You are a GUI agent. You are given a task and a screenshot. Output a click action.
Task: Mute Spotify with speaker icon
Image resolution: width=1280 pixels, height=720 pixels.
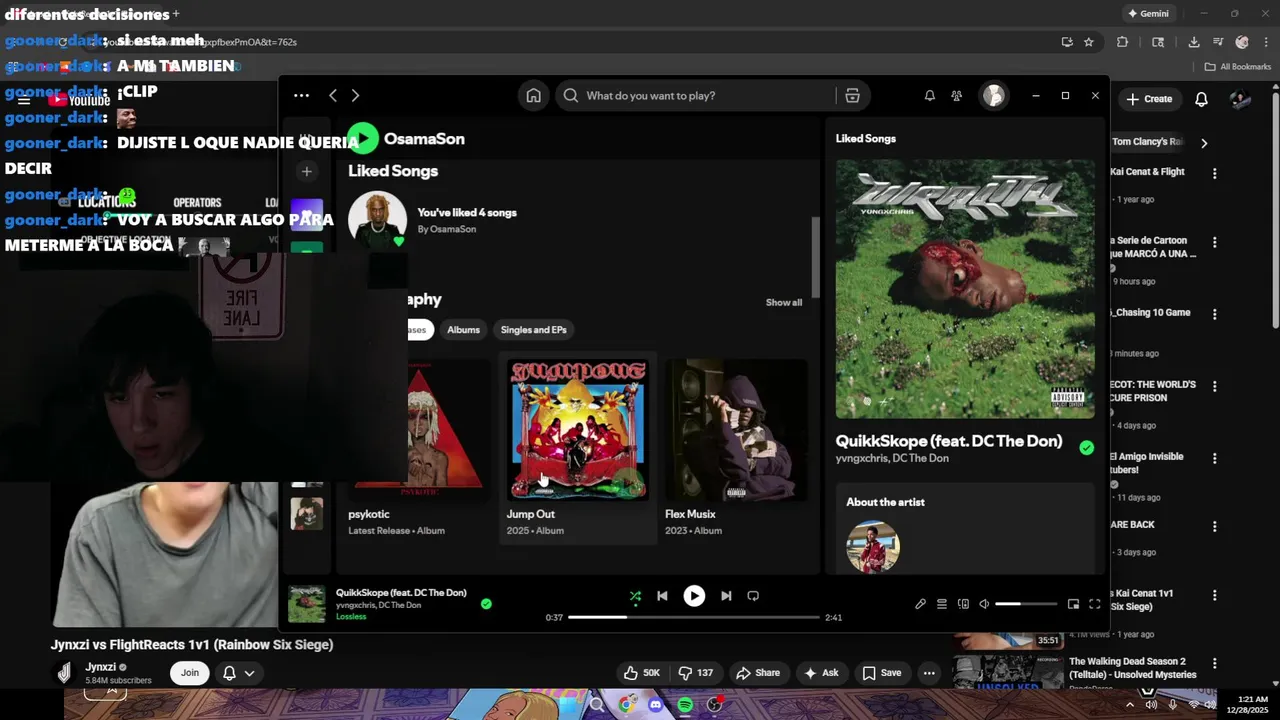tap(984, 604)
